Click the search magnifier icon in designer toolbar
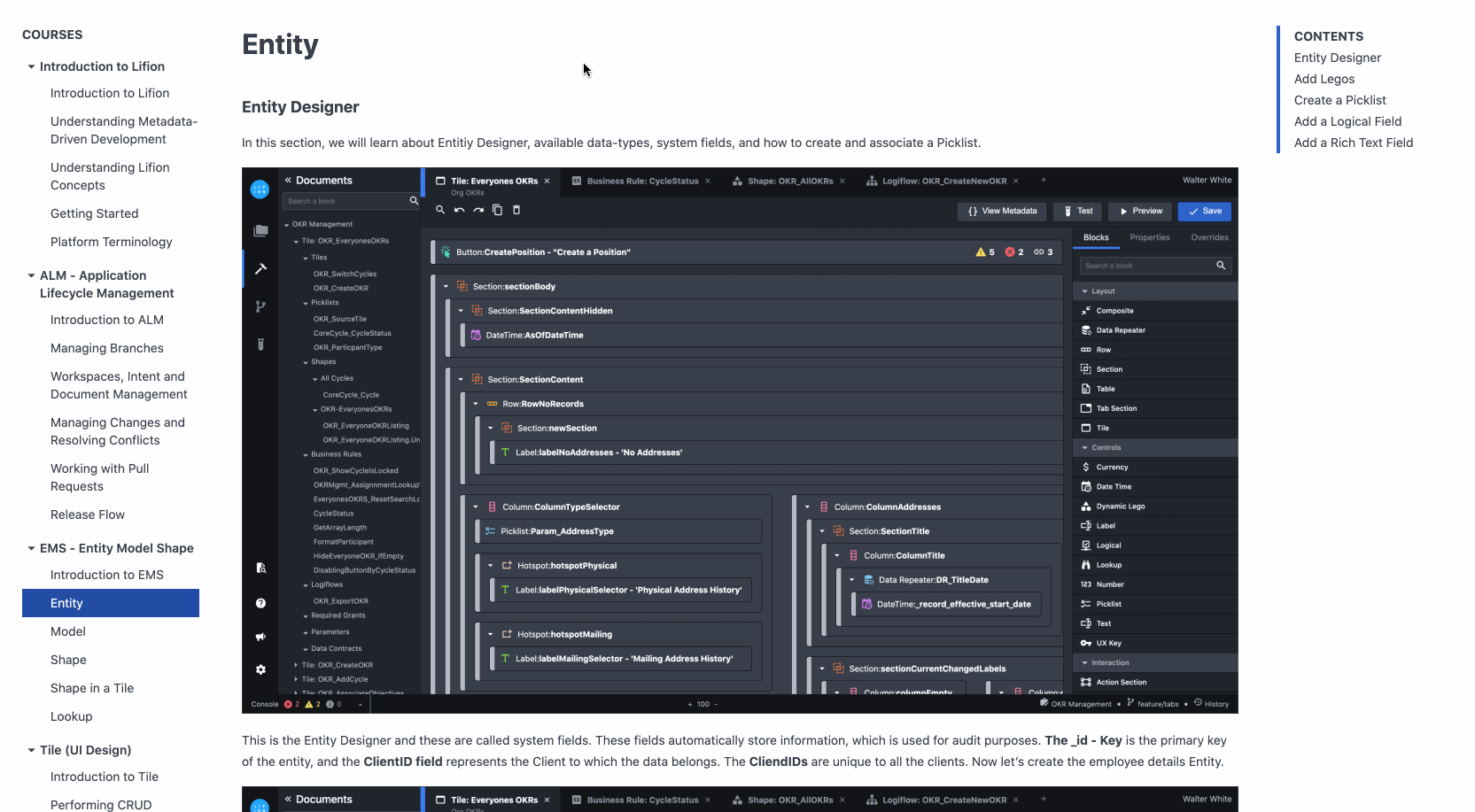 coord(440,210)
